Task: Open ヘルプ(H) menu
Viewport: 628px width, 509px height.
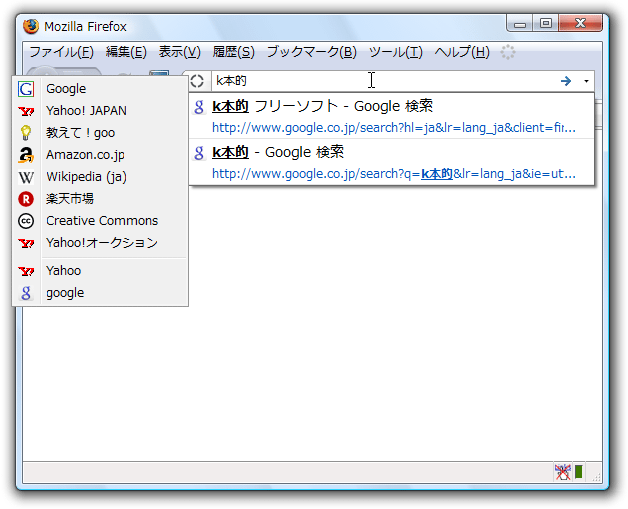Action: pyautogui.click(x=462, y=52)
